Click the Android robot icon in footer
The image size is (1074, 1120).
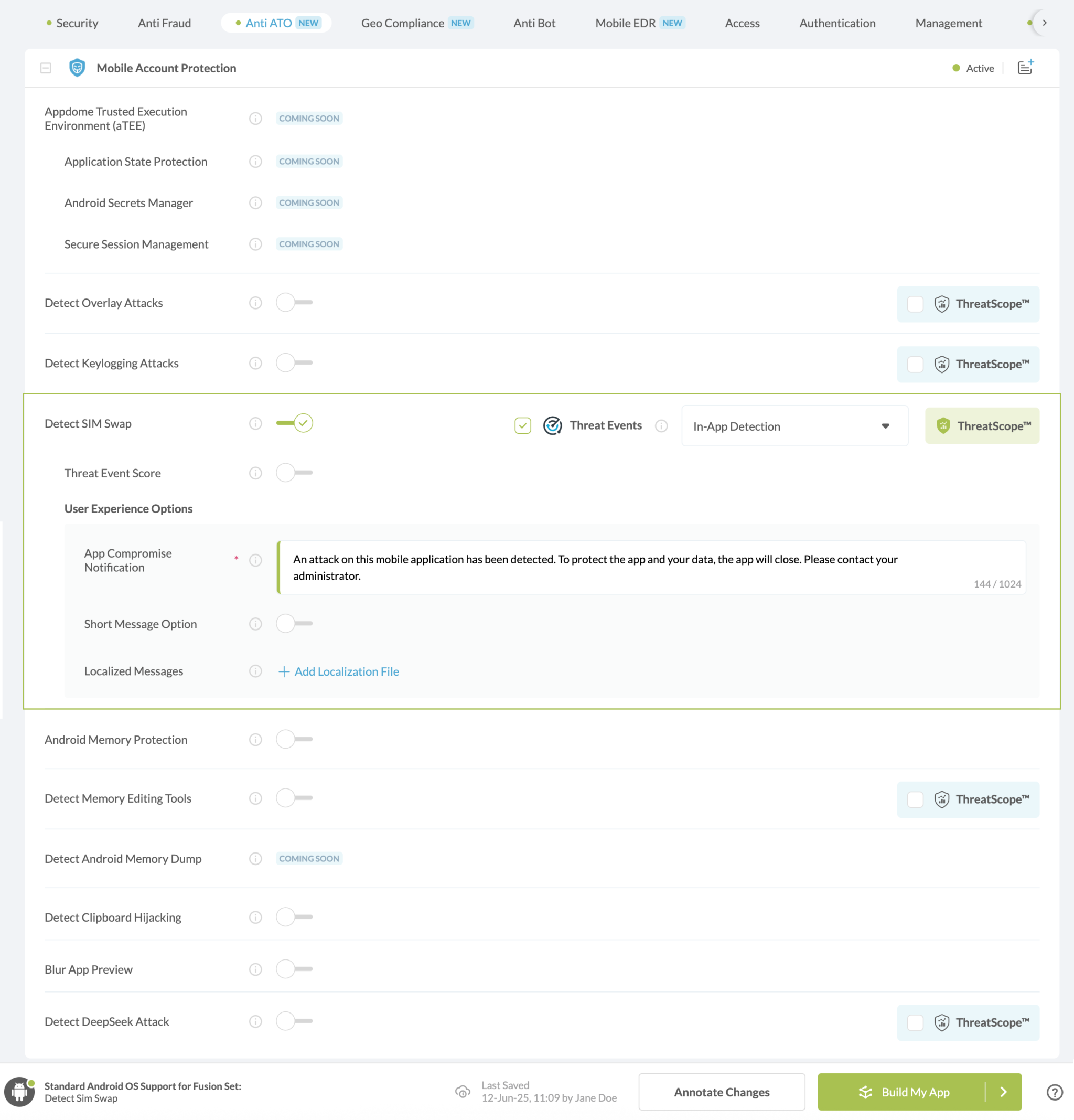click(19, 1092)
